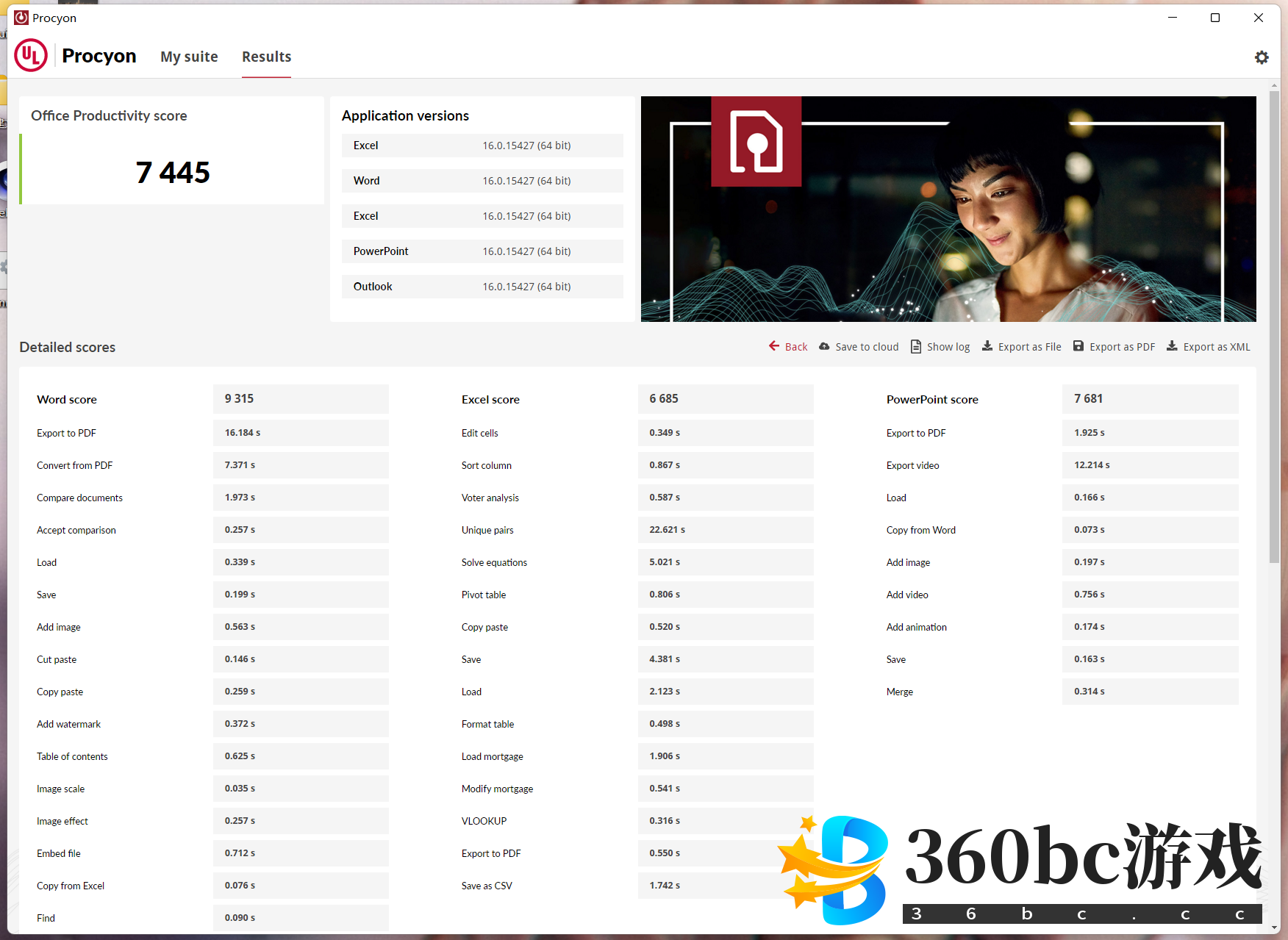Select the PowerPoint application version row
The width and height of the screenshot is (1288, 940).
(x=482, y=251)
